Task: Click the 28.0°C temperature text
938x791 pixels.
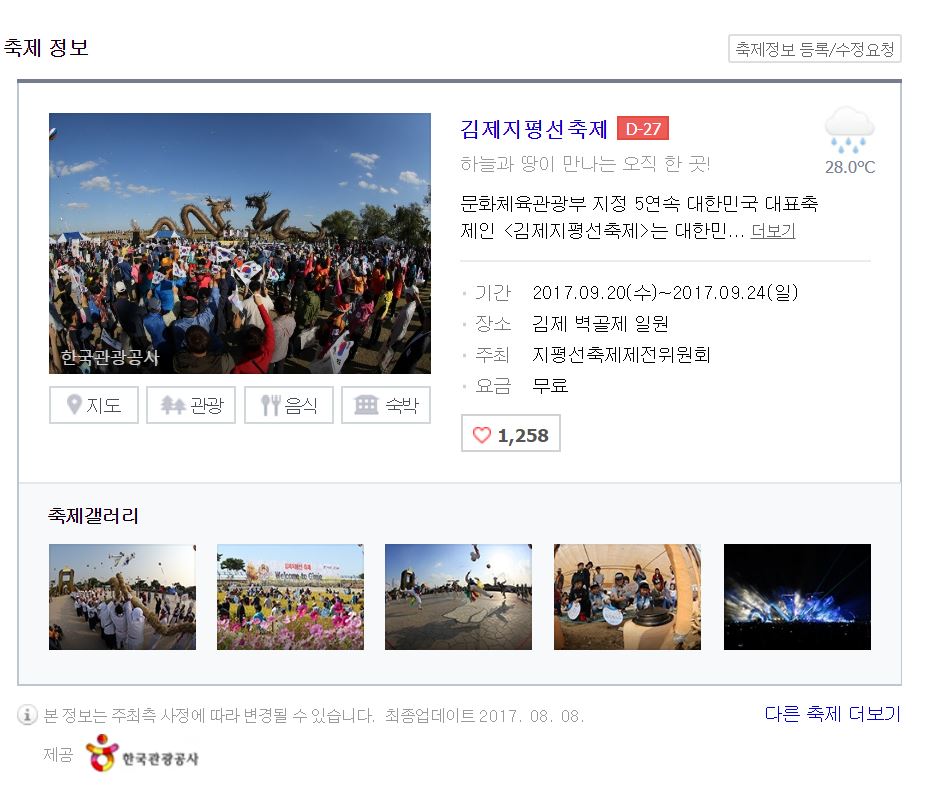Action: point(849,167)
